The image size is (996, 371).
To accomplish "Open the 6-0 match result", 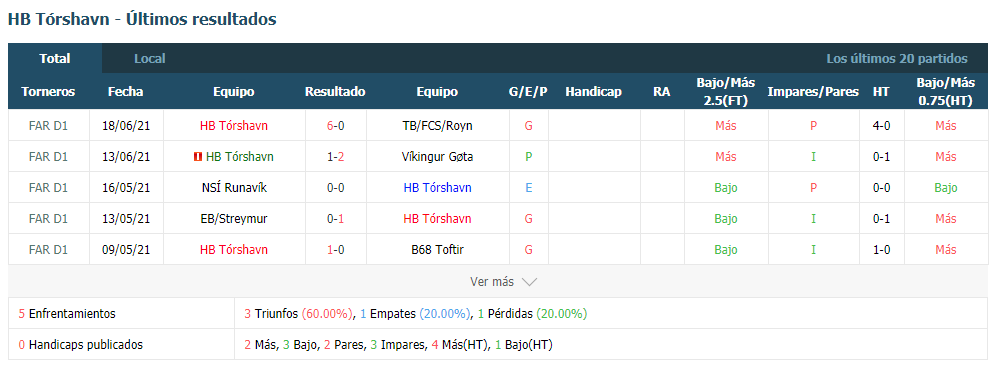I will (x=335, y=126).
